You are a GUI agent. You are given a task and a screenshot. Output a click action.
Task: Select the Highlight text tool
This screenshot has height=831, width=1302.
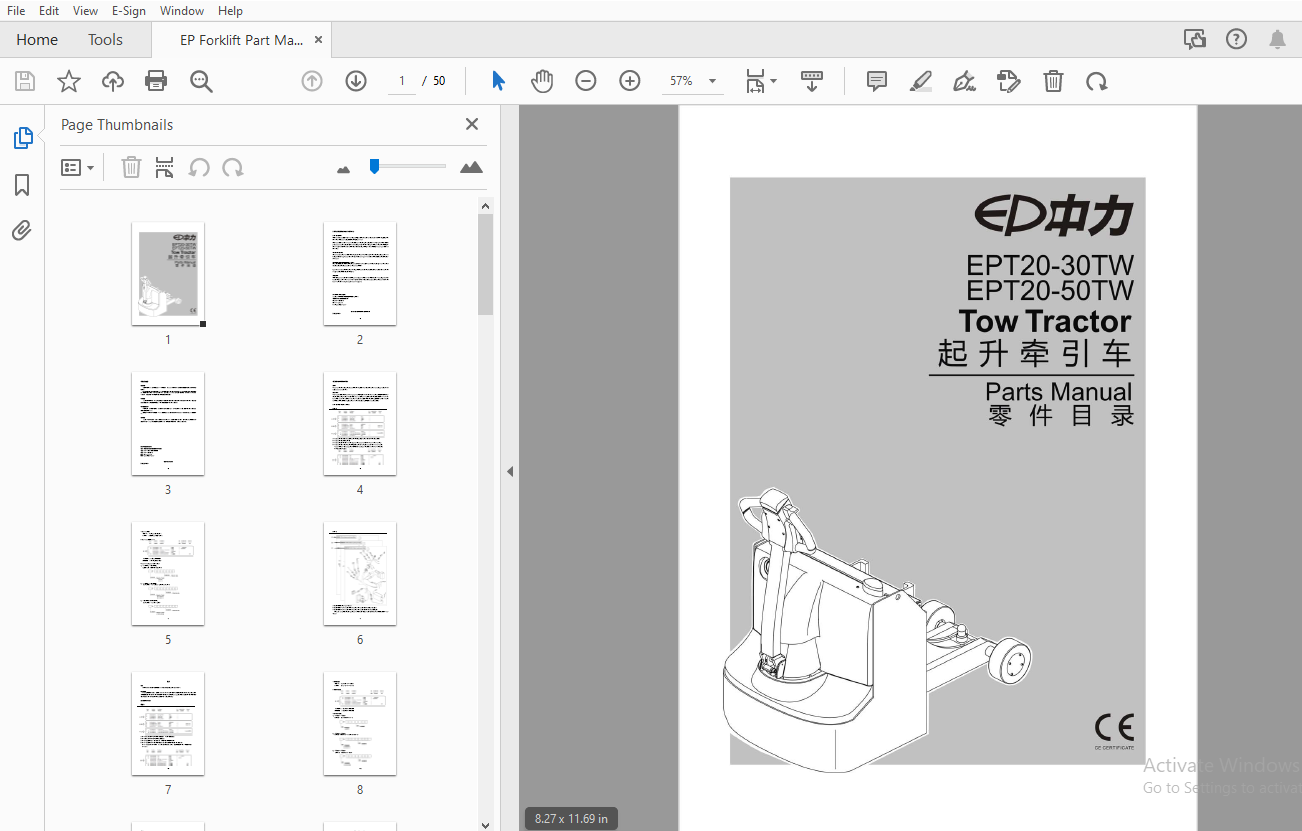921,81
